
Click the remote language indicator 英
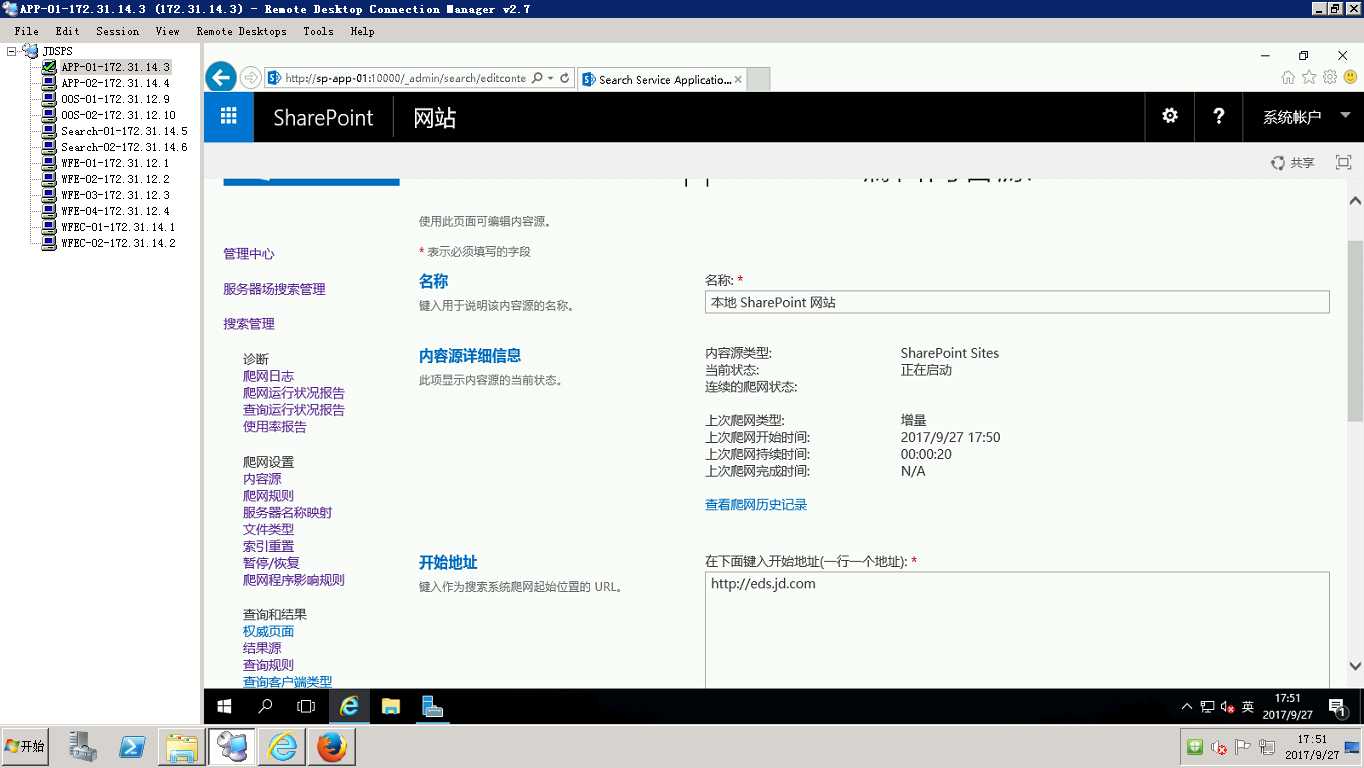point(1248,707)
